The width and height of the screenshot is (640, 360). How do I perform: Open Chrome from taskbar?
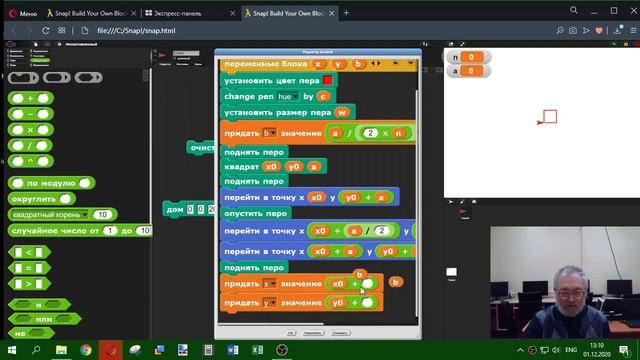tap(86, 350)
